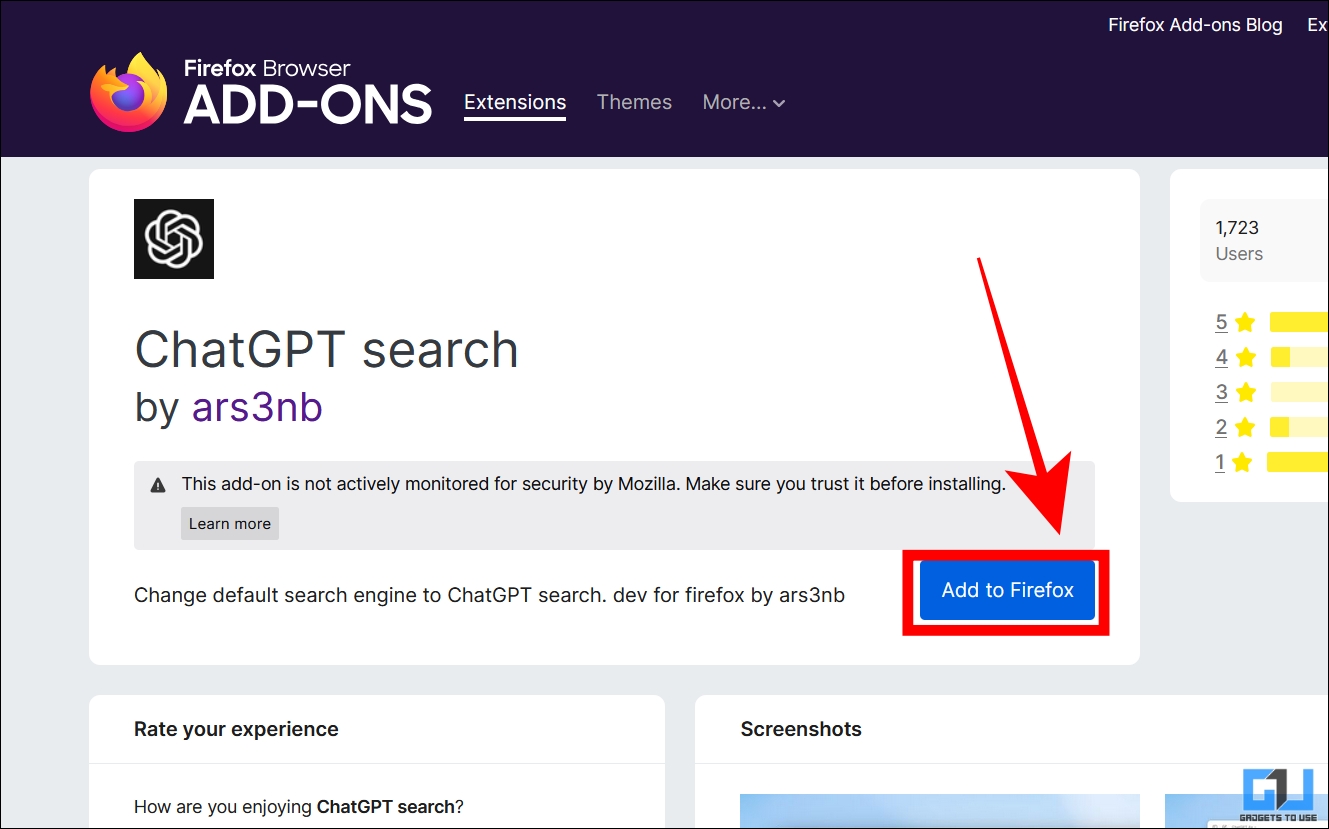Click the ChatGPT search add-on icon
Image resolution: width=1329 pixels, height=829 pixels.
pyautogui.click(x=174, y=239)
